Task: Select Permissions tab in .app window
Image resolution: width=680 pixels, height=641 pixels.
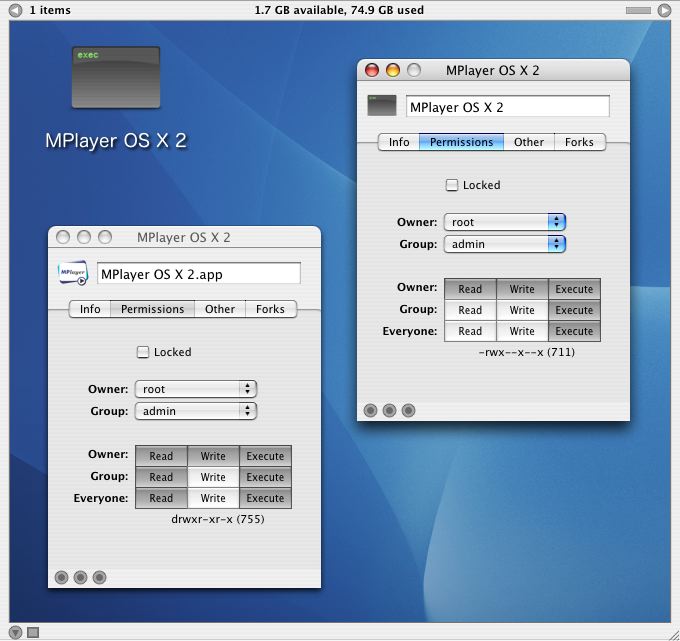Action: tap(153, 309)
